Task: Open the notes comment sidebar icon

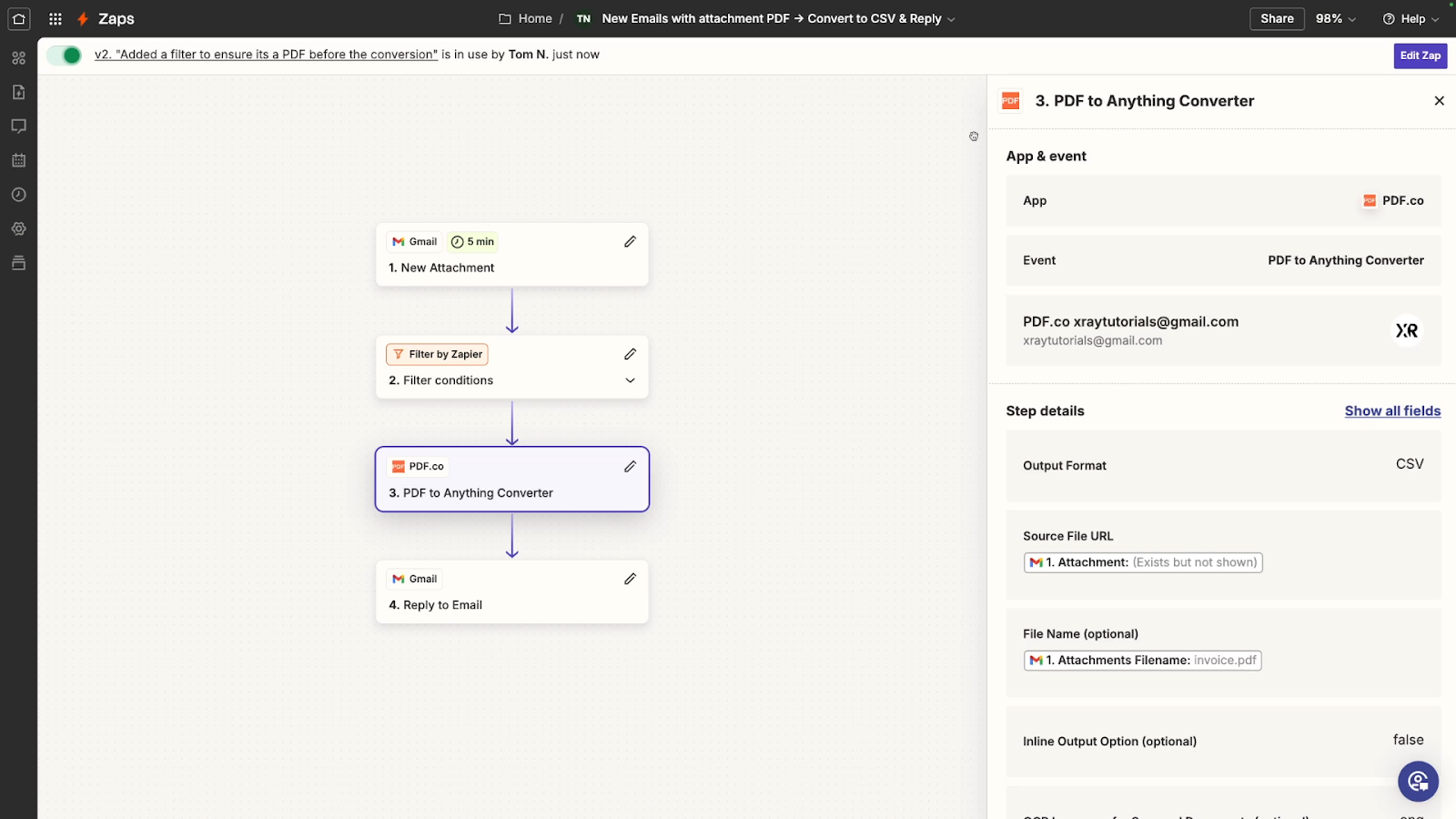Action: (18, 126)
